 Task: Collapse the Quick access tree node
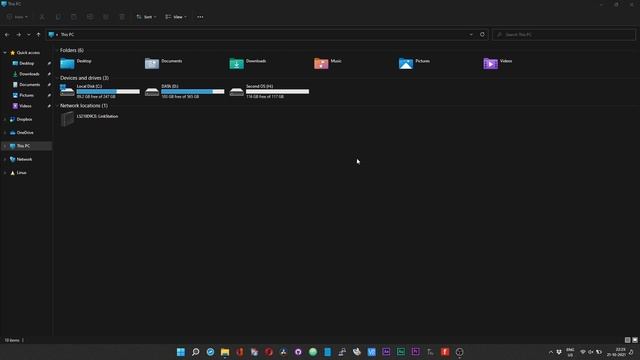click(5, 53)
